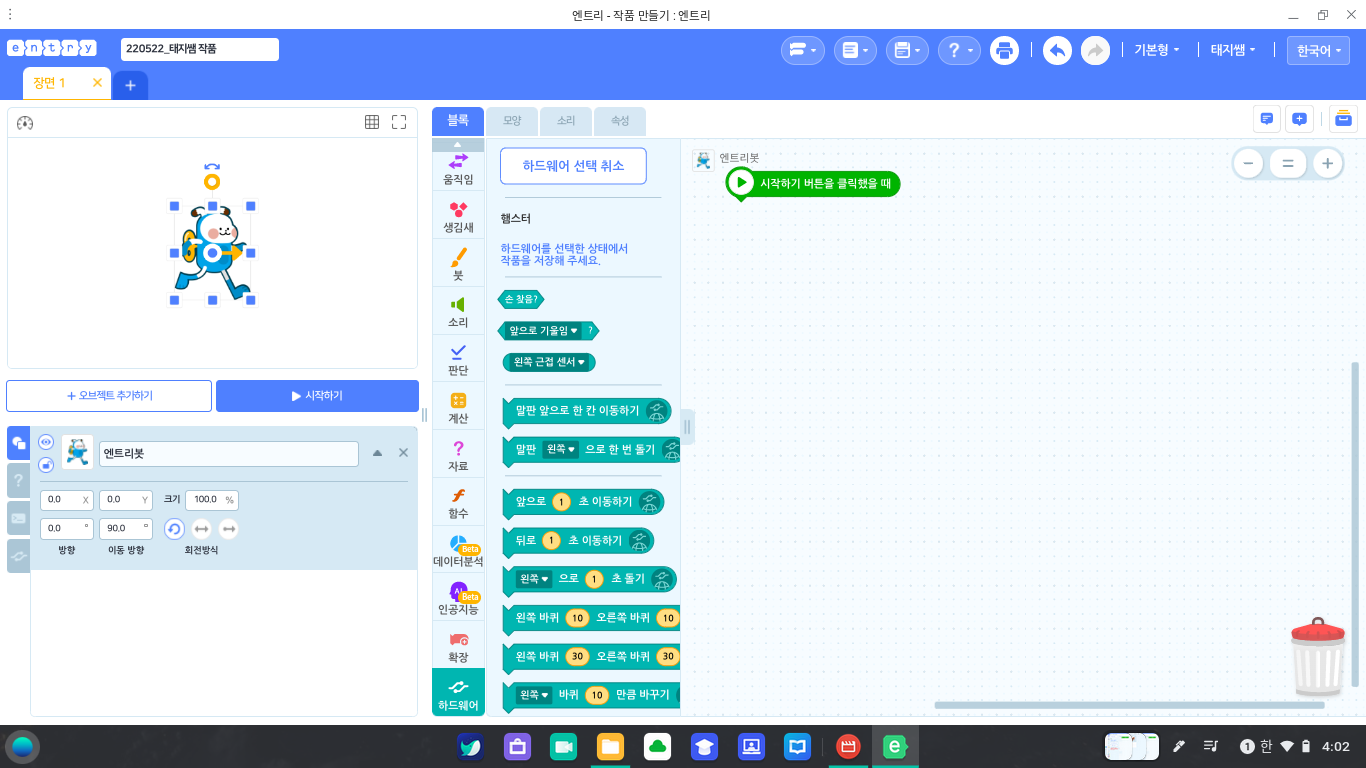Viewport: 1366px width, 768px height.
Task: Click the workspace horizontal scrollbar
Action: [x=1129, y=705]
